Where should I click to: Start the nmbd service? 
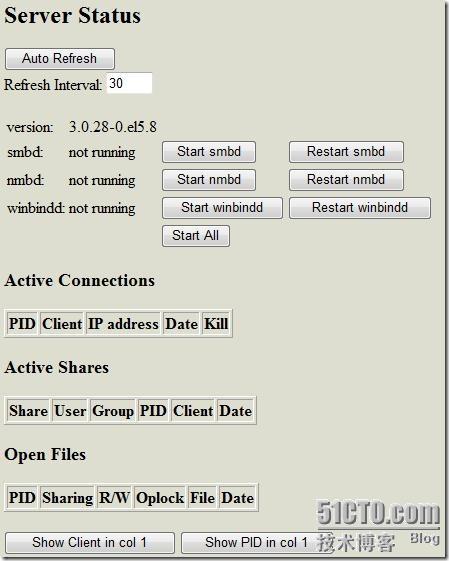point(209,180)
